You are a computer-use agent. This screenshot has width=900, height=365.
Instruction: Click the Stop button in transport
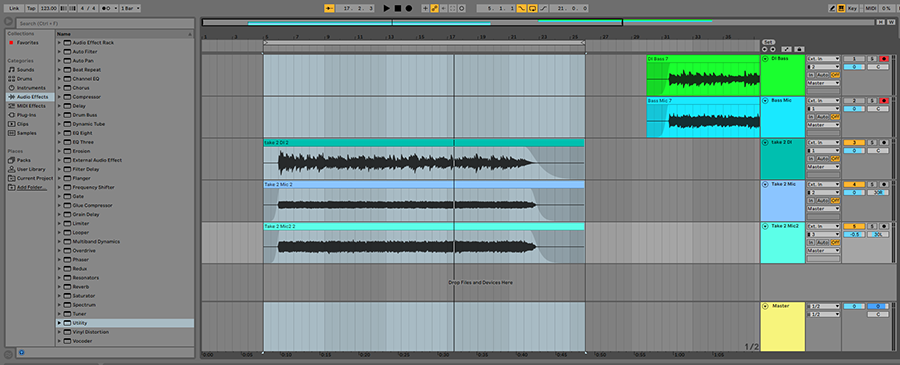[398, 8]
